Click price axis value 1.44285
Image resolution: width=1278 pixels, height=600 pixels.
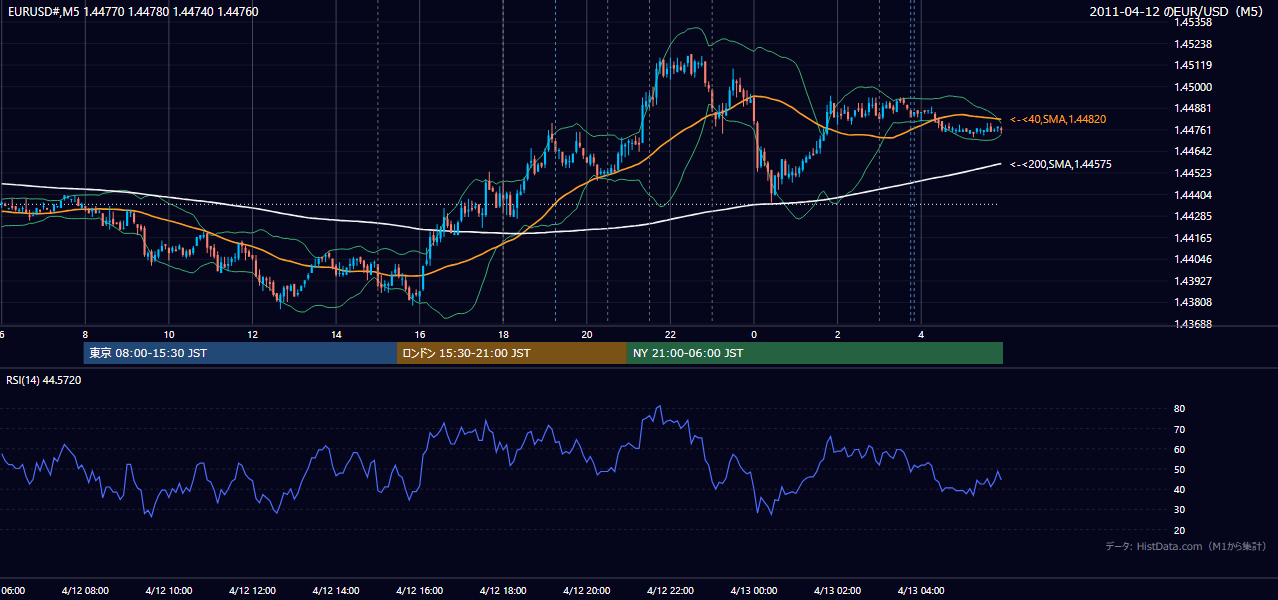click(x=1193, y=216)
